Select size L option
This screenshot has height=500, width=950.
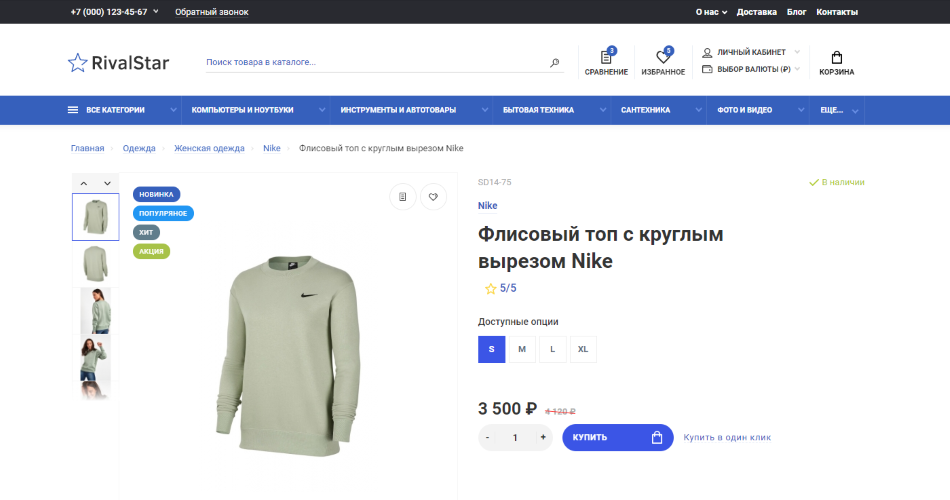click(553, 349)
